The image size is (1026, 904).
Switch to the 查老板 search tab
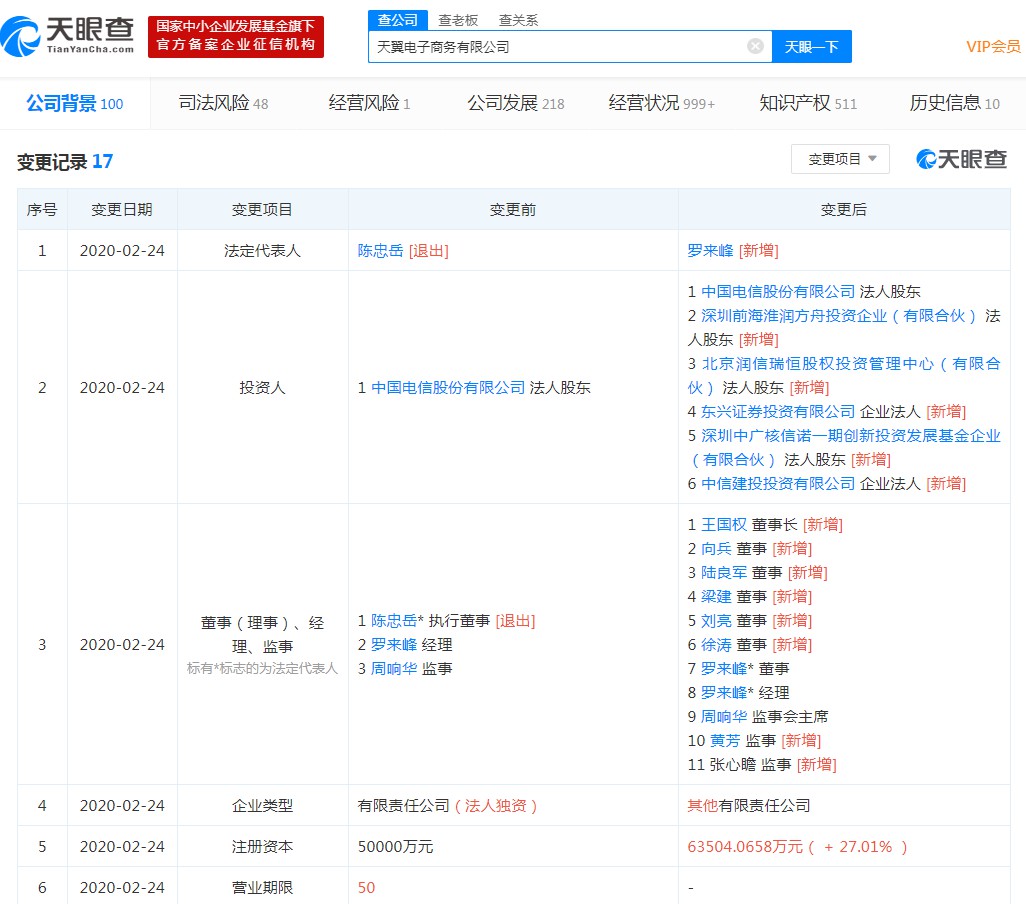pyautogui.click(x=457, y=20)
